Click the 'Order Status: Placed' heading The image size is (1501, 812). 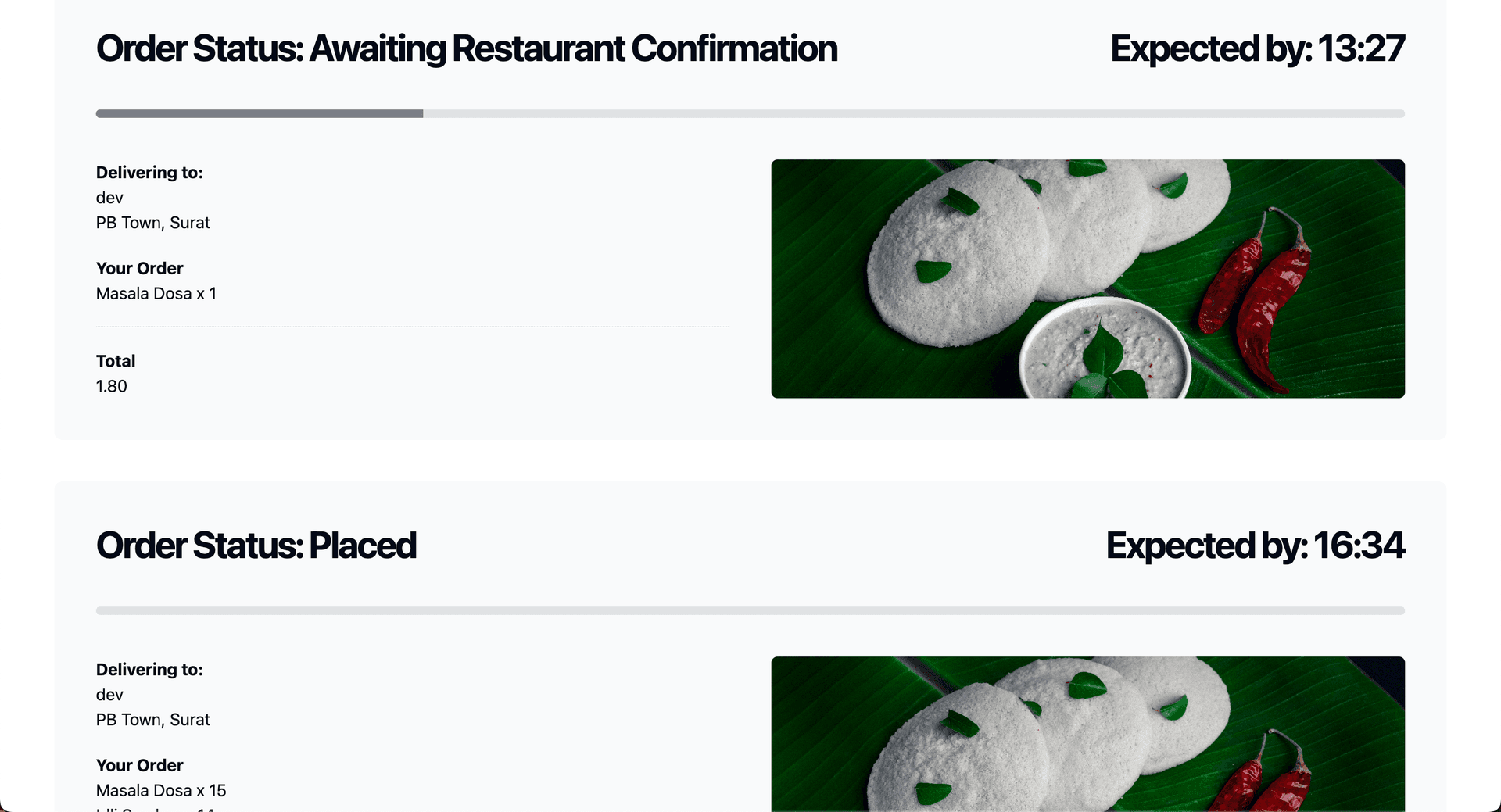click(x=256, y=546)
